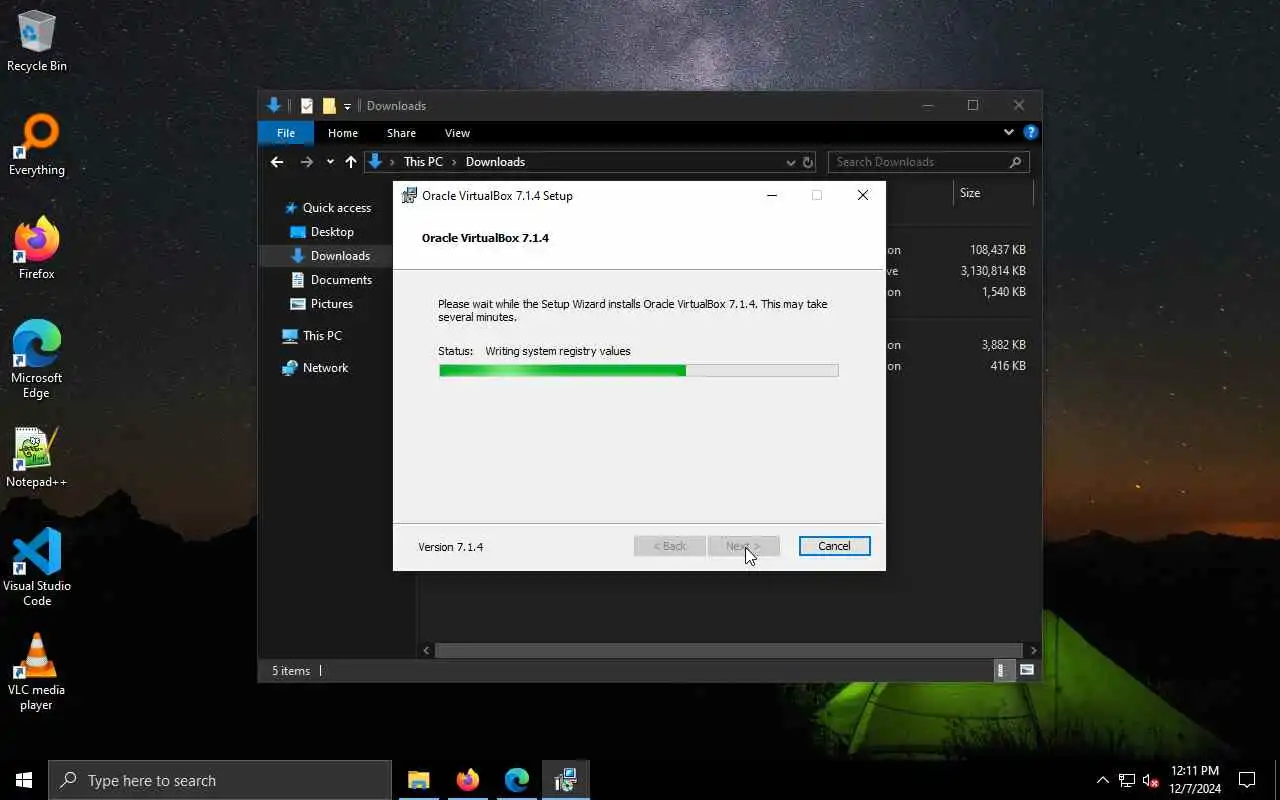
Task: Click the Properties quick access toolbar icon
Action: tap(307, 106)
